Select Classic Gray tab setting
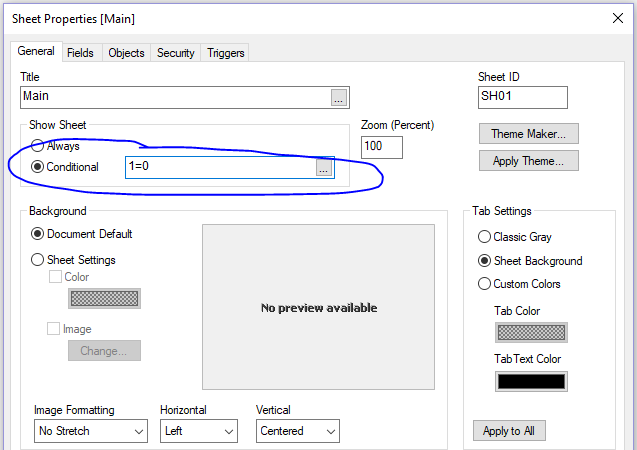The width and height of the screenshot is (637, 450). pyautogui.click(x=485, y=237)
